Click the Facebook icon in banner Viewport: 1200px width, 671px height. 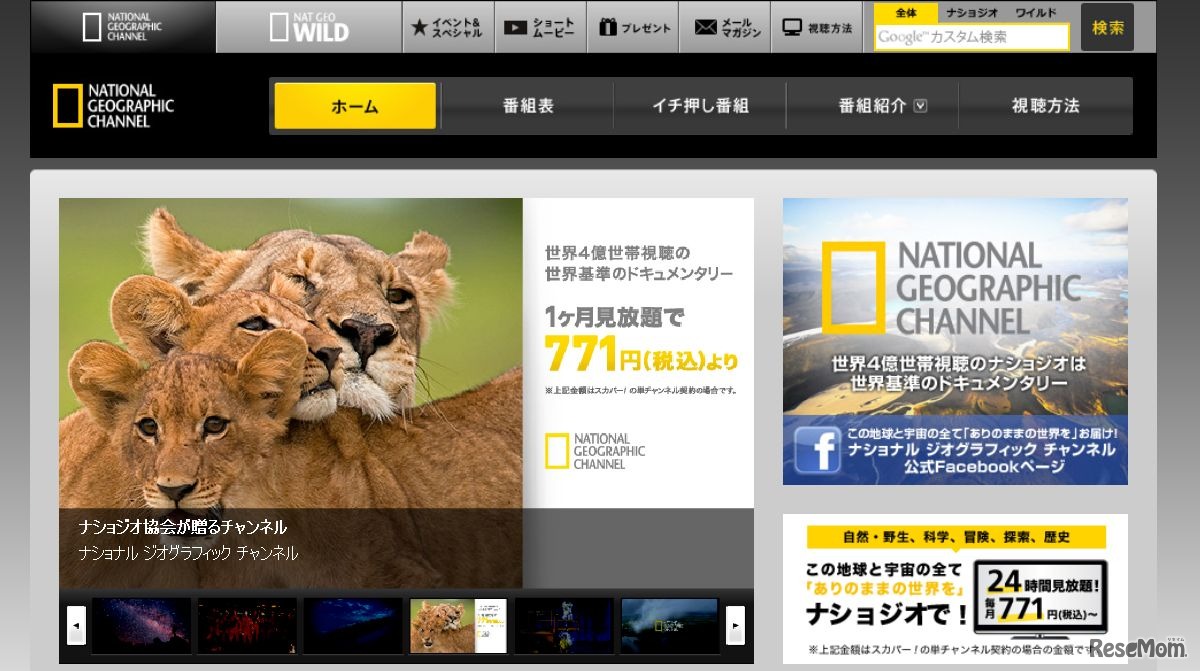pyautogui.click(x=818, y=450)
